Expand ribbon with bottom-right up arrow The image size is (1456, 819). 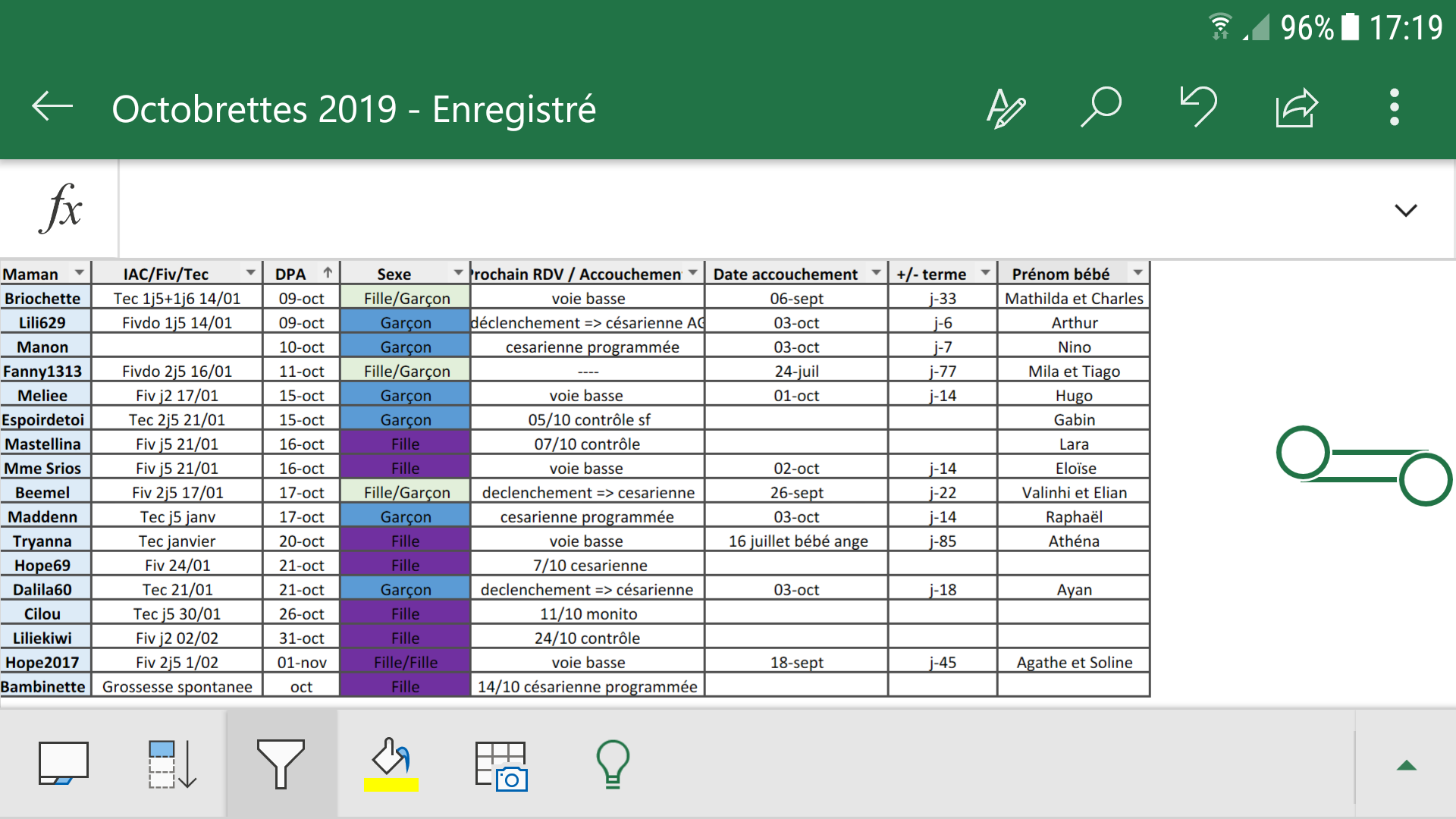click(1406, 765)
